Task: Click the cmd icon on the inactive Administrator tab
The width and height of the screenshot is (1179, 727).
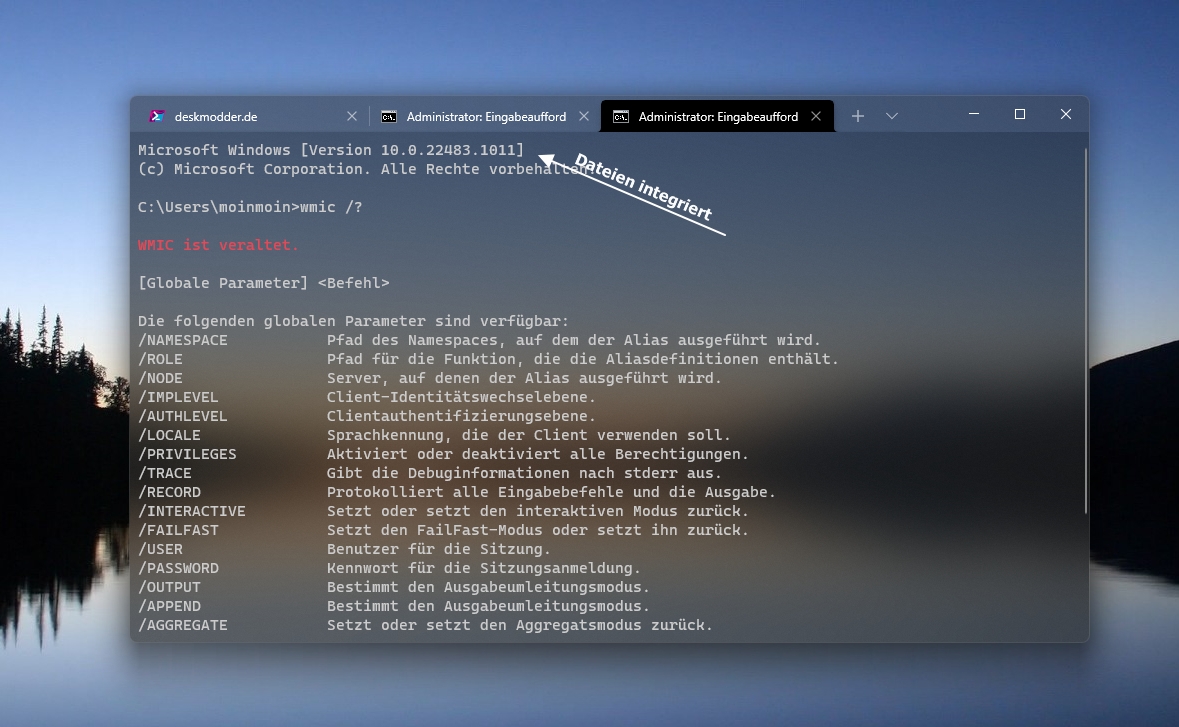Action: click(x=389, y=116)
